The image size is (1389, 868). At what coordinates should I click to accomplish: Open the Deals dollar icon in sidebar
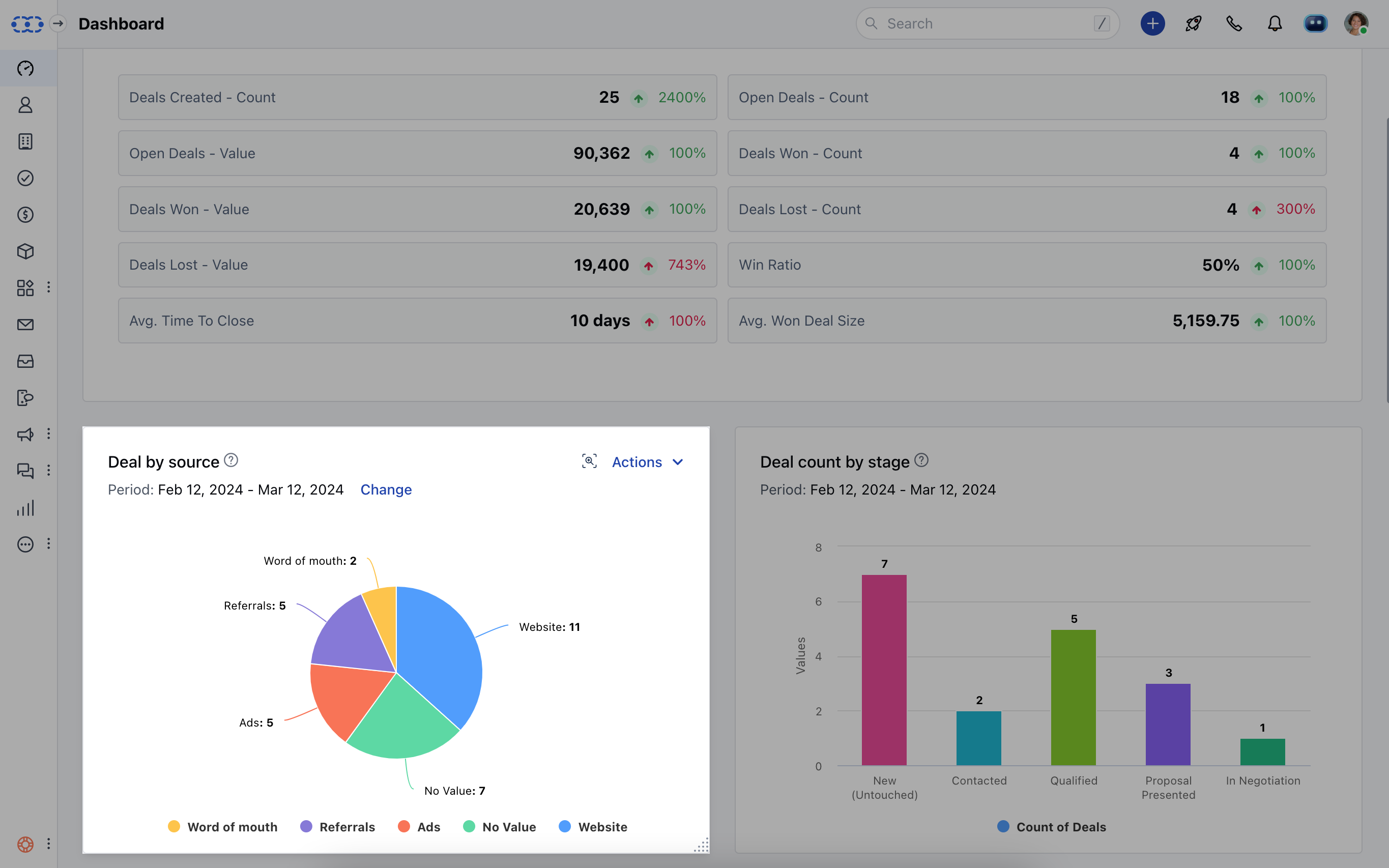(x=25, y=215)
